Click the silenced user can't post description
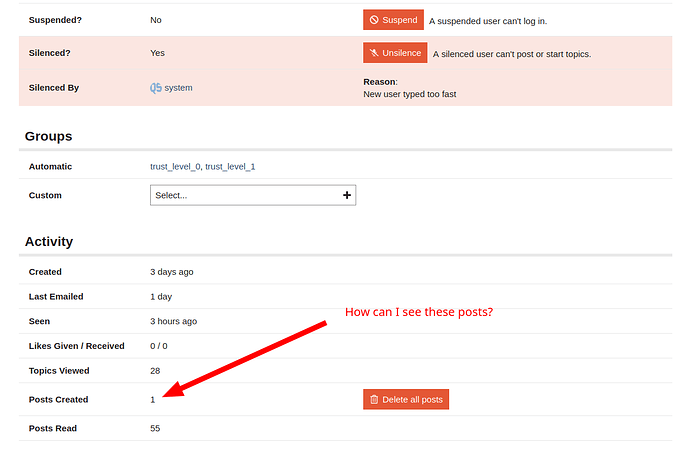This screenshot has height=449, width=690. pyautogui.click(x=512, y=54)
